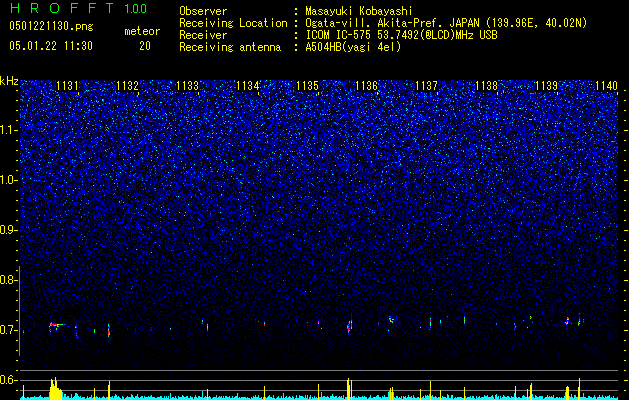Click the 0.7 frequency axis label

(8, 330)
